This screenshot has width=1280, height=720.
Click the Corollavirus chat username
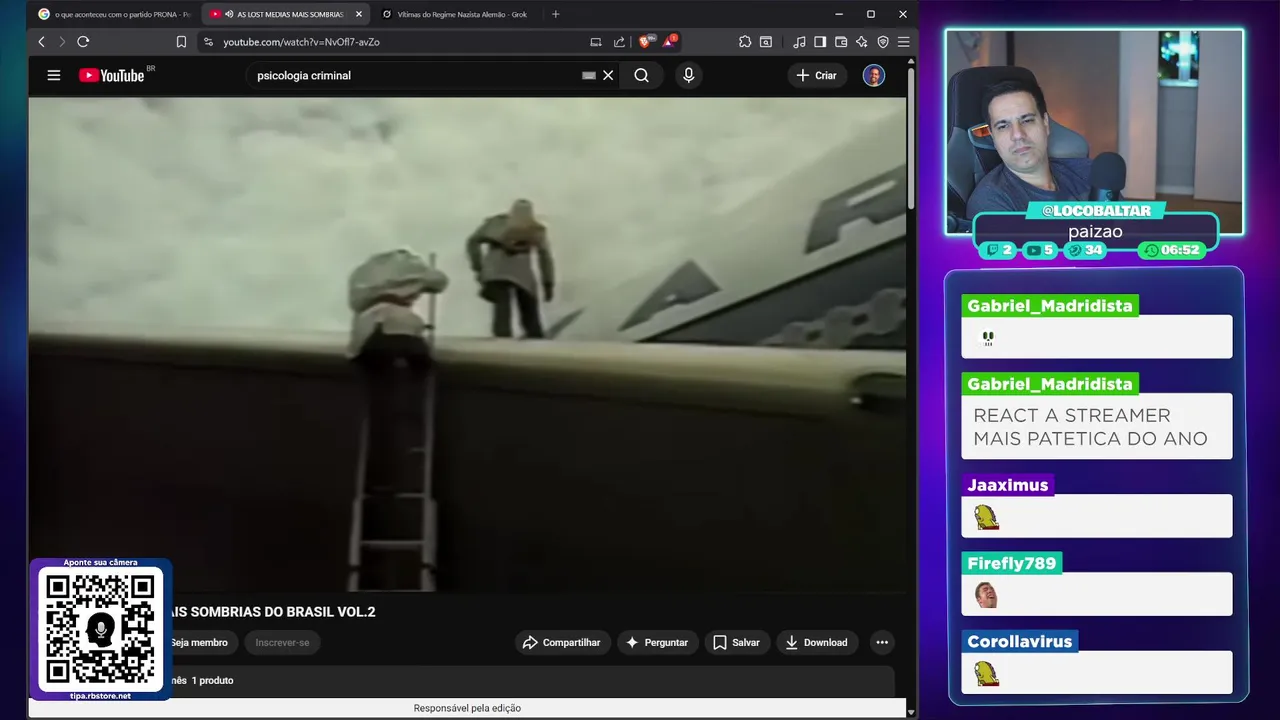click(1019, 642)
